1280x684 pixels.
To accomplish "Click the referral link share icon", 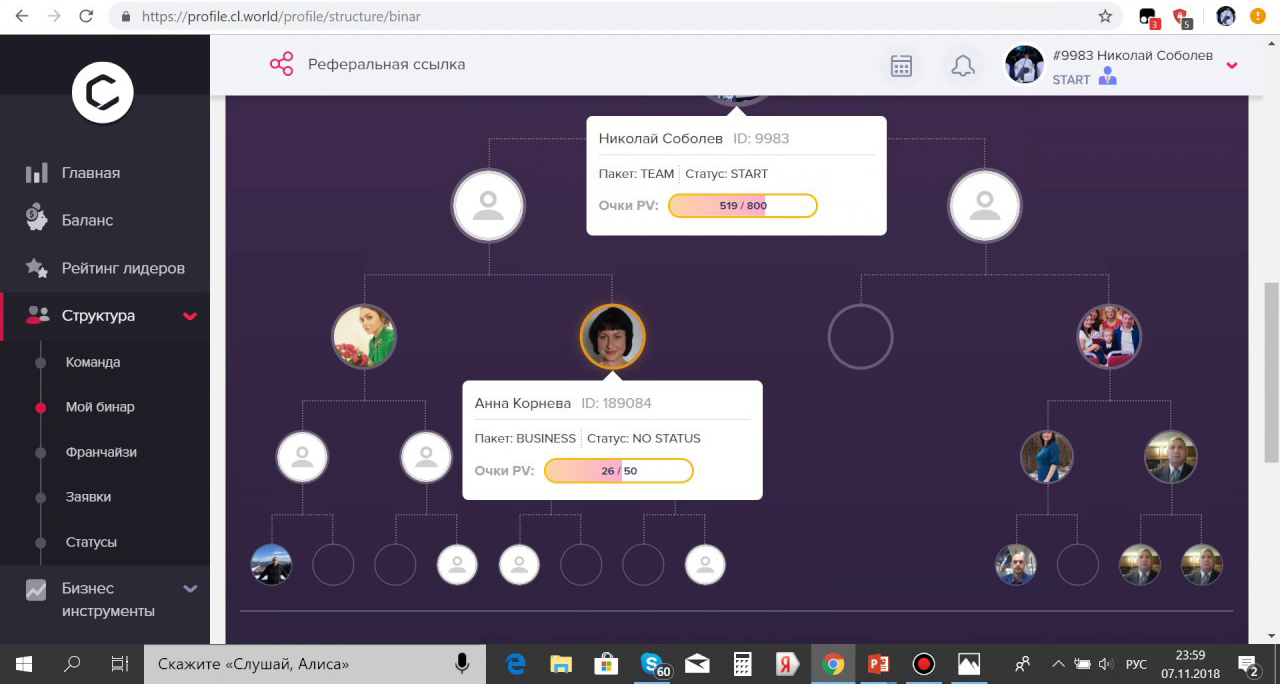I will [x=281, y=64].
